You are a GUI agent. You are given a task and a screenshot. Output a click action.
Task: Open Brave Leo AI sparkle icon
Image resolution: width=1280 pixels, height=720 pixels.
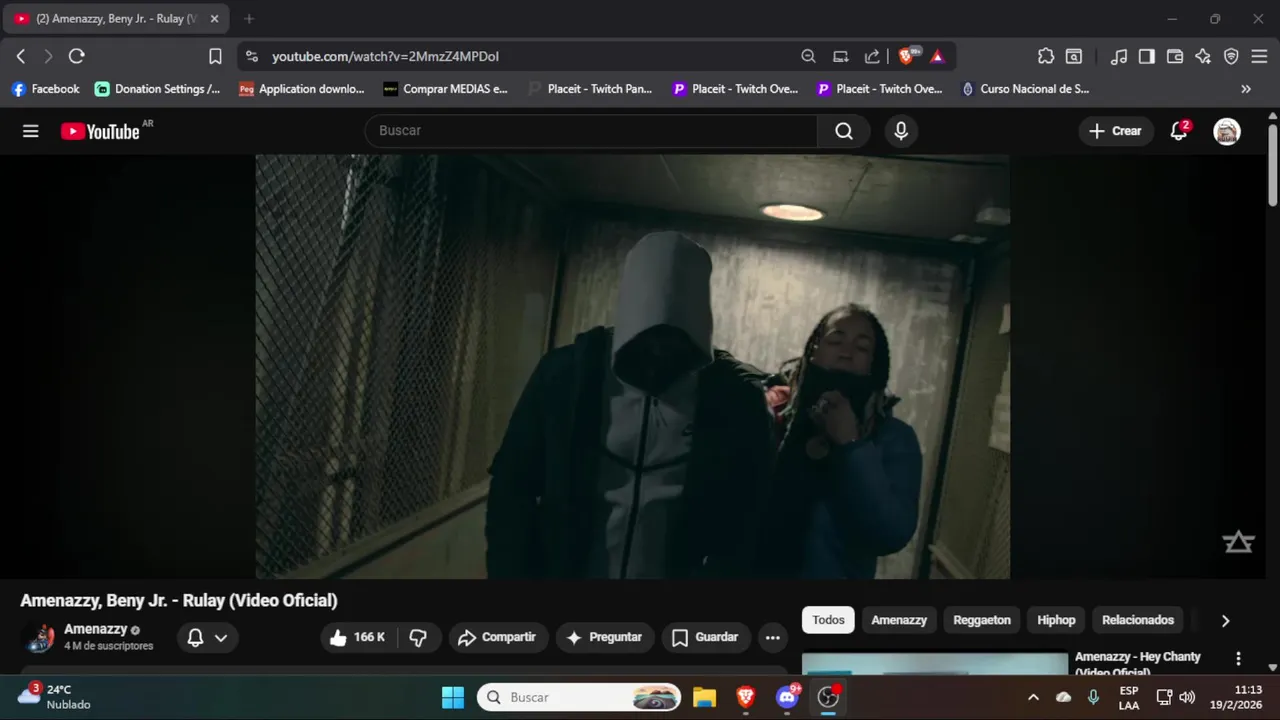pyautogui.click(x=1203, y=56)
